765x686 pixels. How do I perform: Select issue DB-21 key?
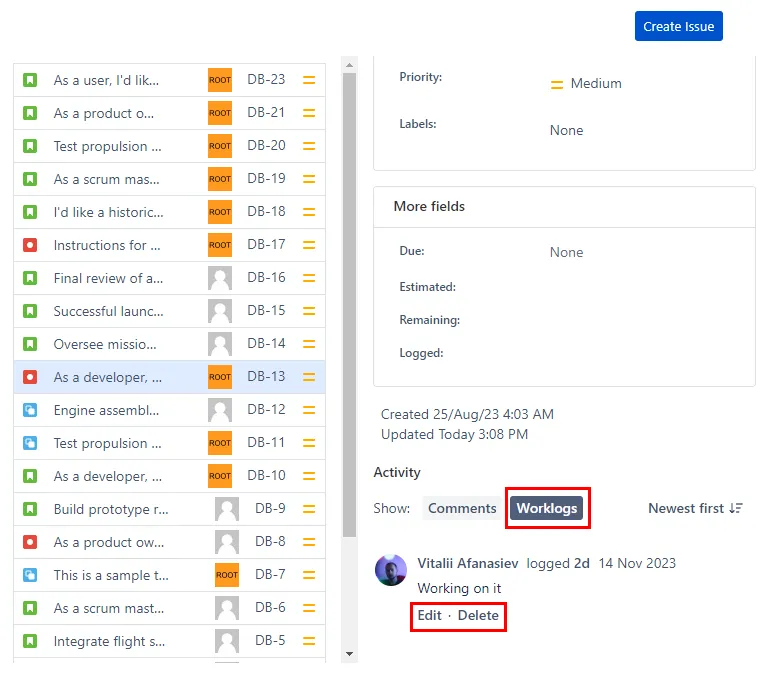coord(266,113)
